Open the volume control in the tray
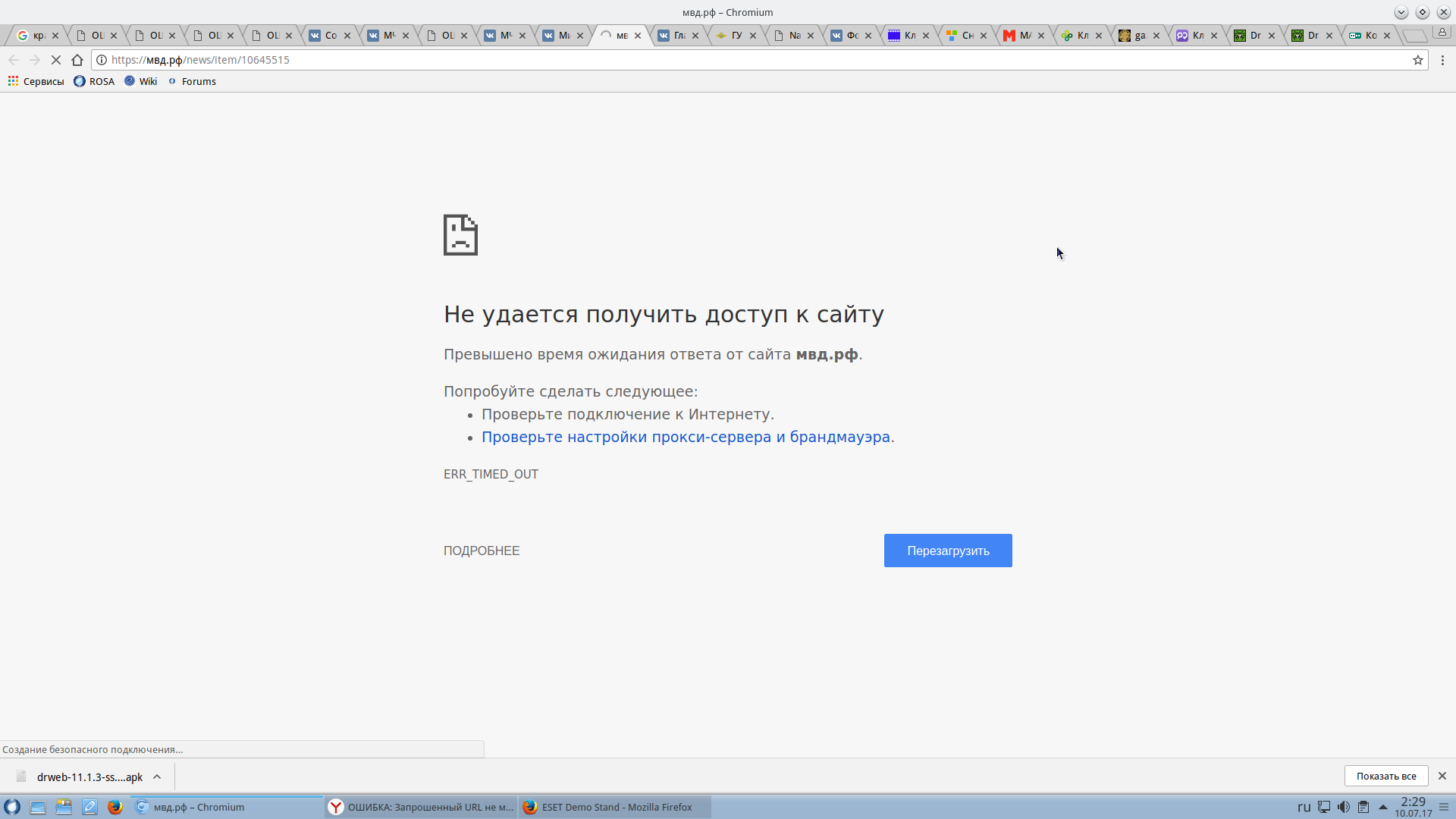Screen dimensions: 1456x819 tap(1343, 807)
